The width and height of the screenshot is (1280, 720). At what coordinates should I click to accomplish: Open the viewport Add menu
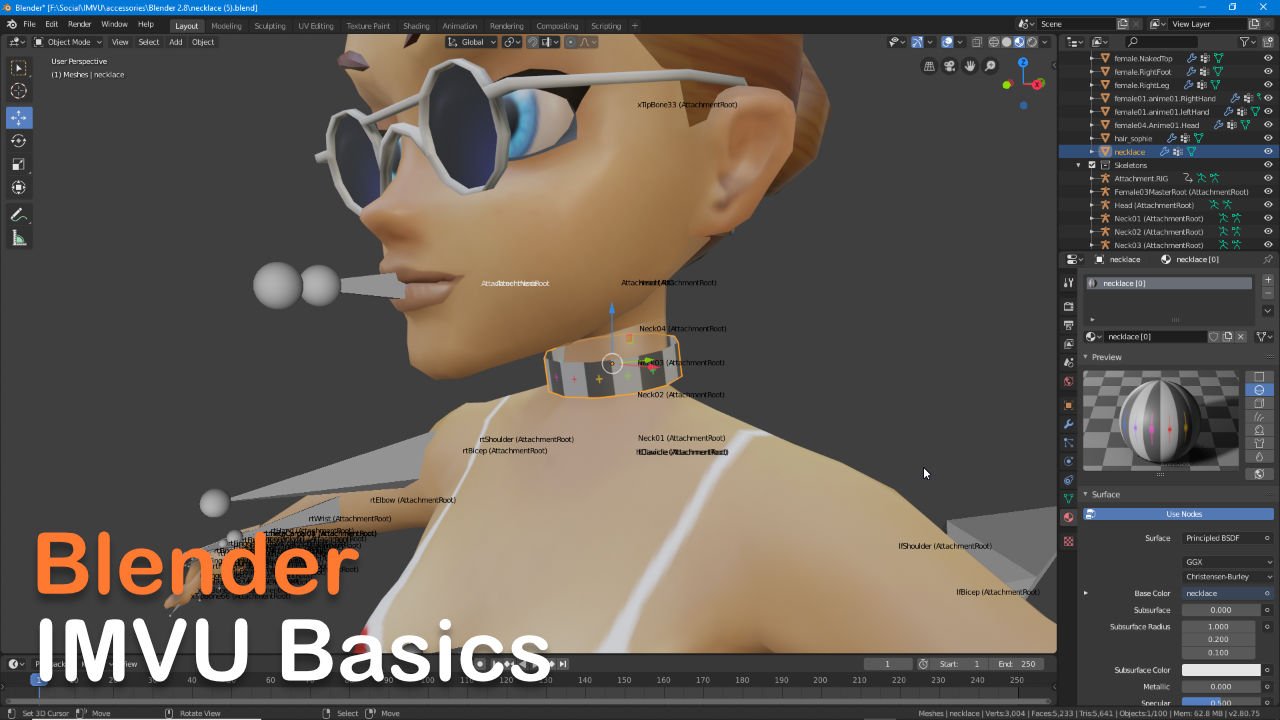click(176, 42)
